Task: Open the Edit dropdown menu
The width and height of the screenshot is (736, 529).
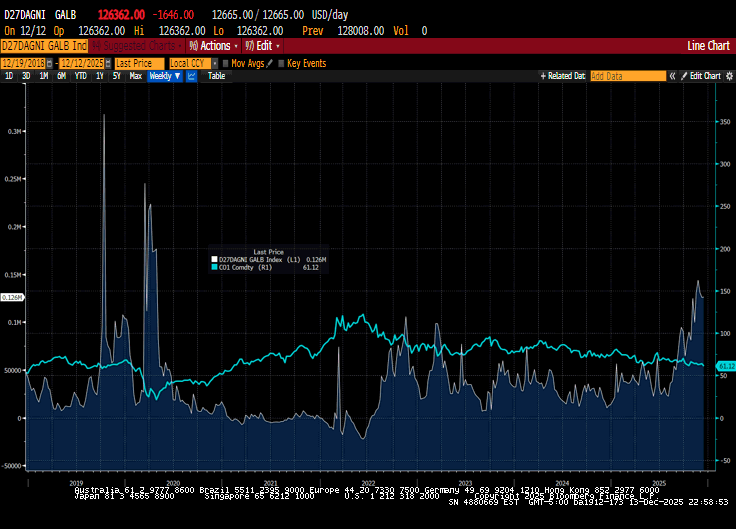Action: tap(262, 46)
